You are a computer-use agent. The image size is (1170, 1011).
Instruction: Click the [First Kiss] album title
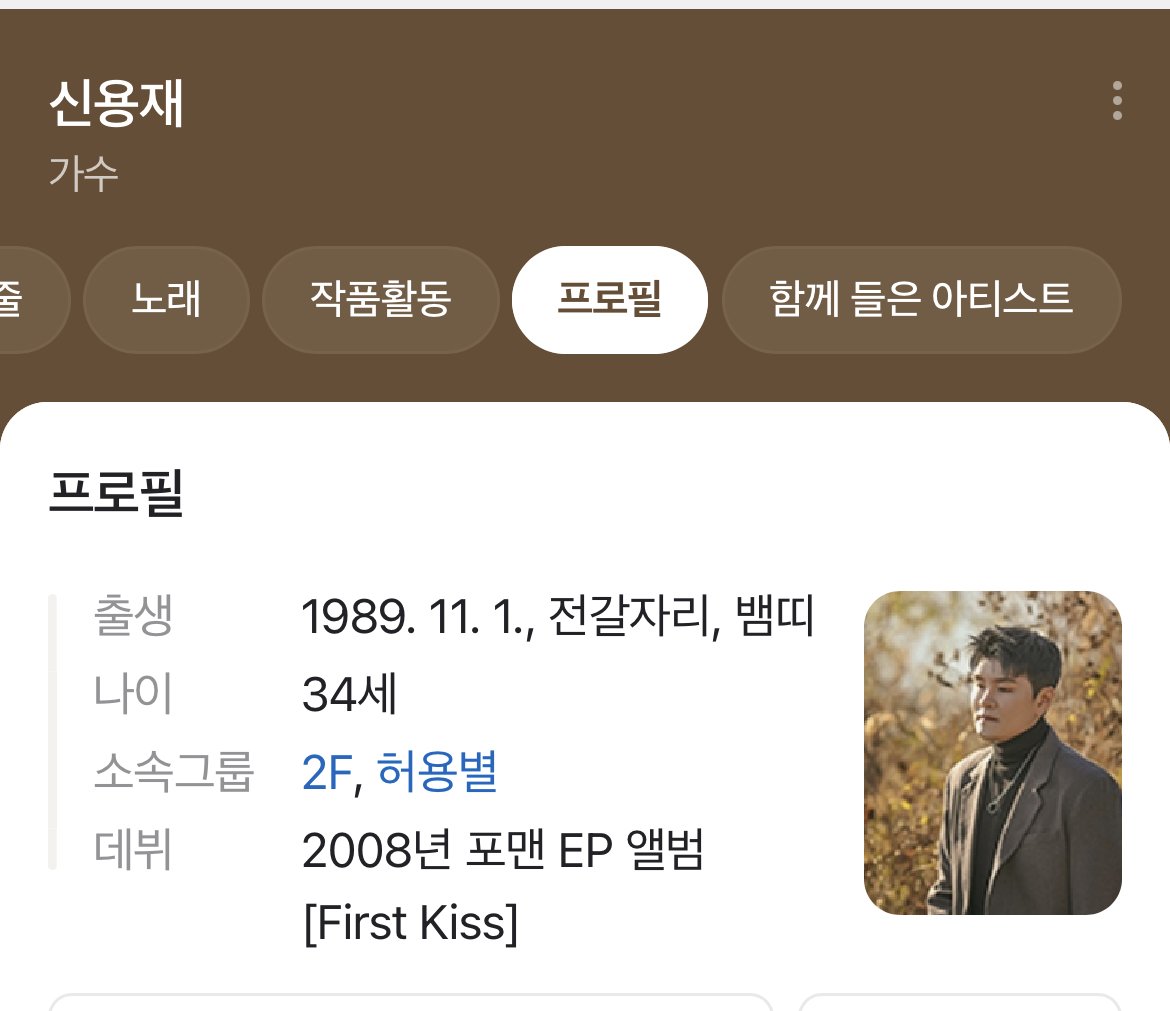click(410, 923)
